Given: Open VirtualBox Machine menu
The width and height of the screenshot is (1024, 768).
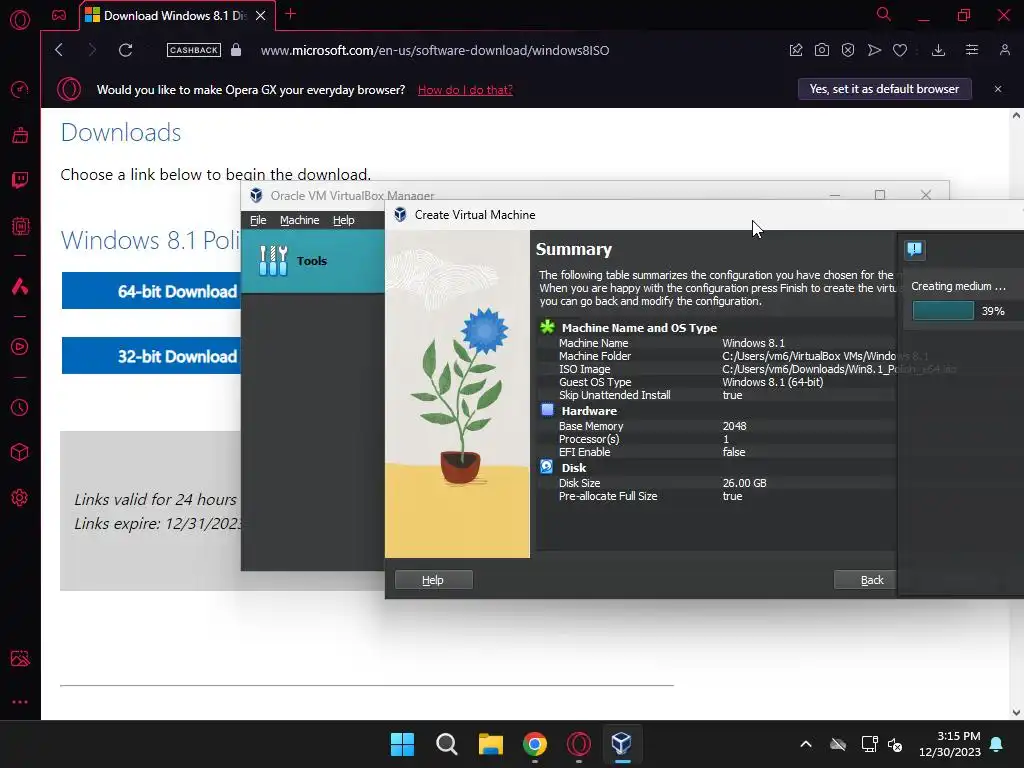Looking at the screenshot, I should (300, 220).
